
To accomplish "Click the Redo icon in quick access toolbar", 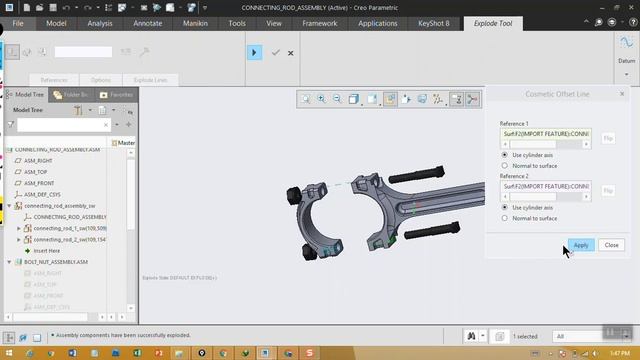I will [x=87, y=7].
